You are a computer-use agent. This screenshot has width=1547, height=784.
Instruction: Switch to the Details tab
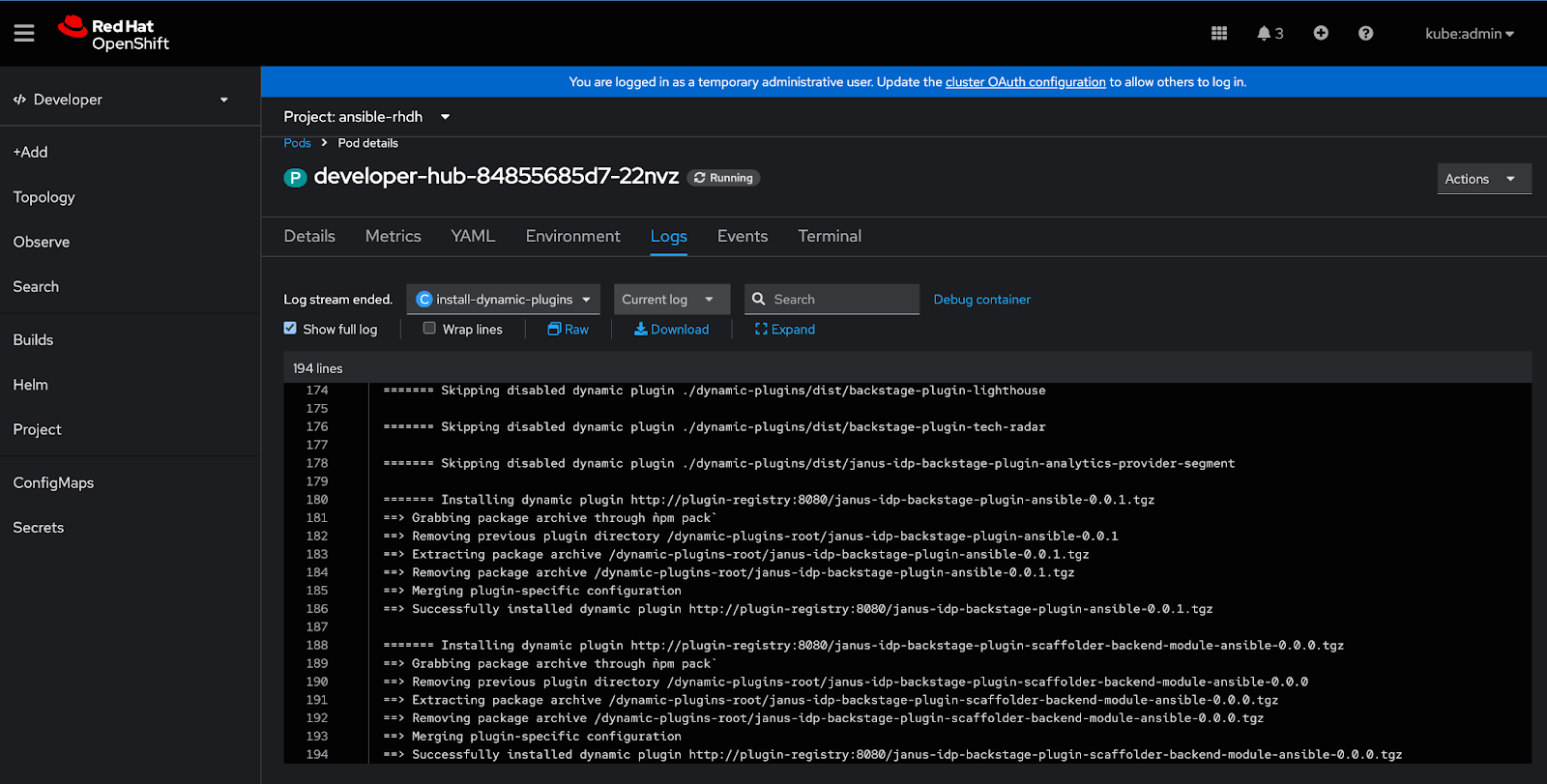pos(309,237)
